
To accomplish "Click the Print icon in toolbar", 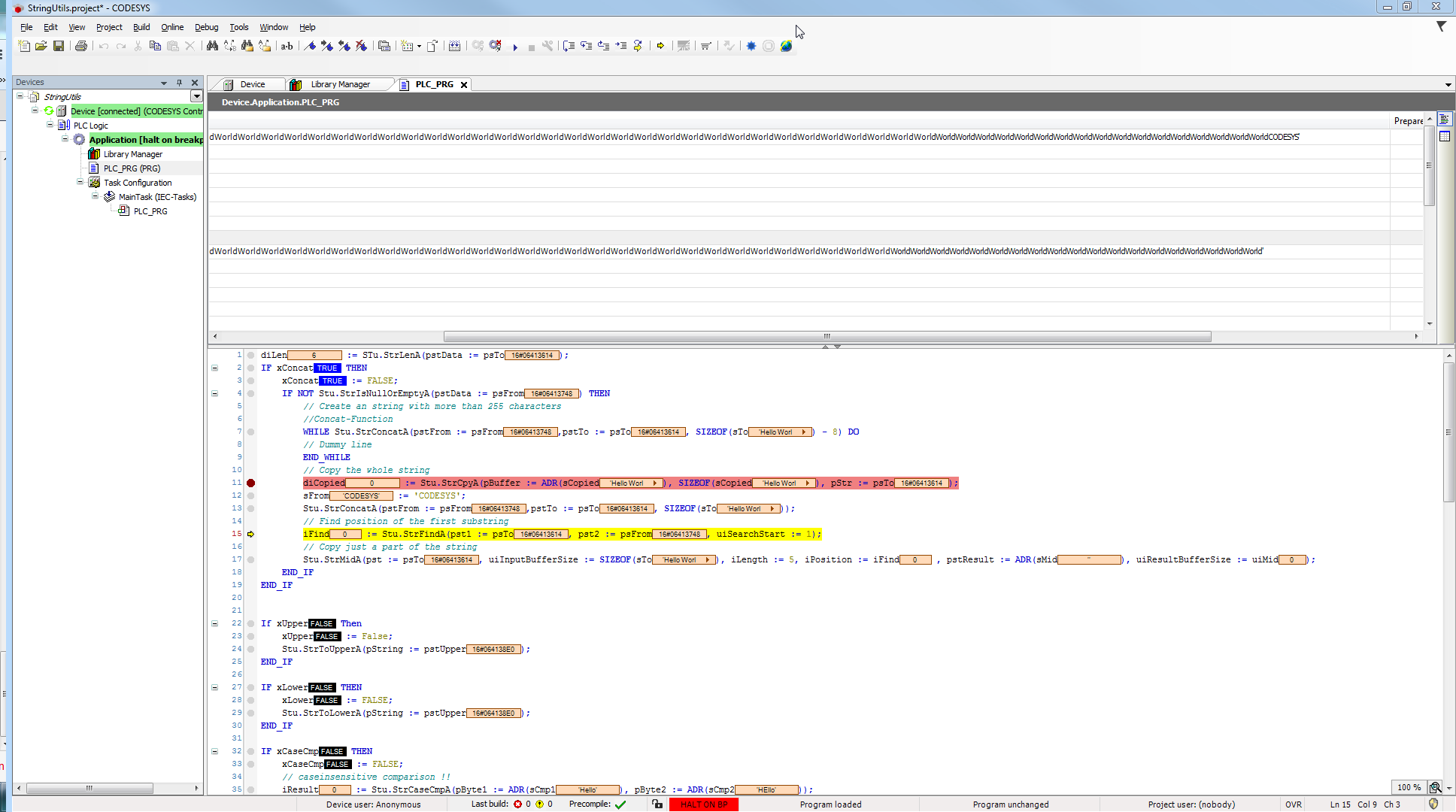I will point(81,46).
